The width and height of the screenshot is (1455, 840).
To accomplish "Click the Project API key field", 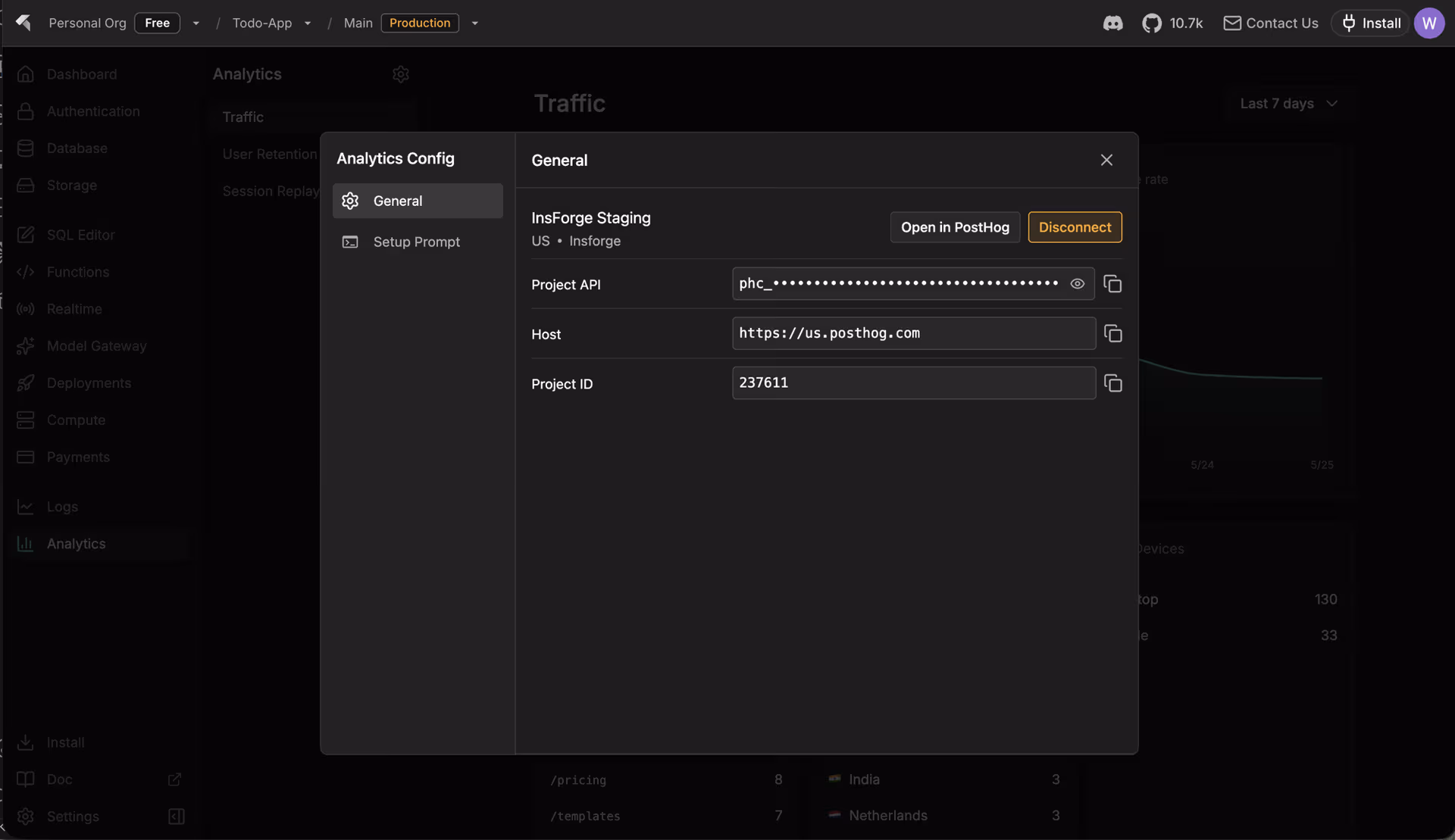I will pos(913,284).
